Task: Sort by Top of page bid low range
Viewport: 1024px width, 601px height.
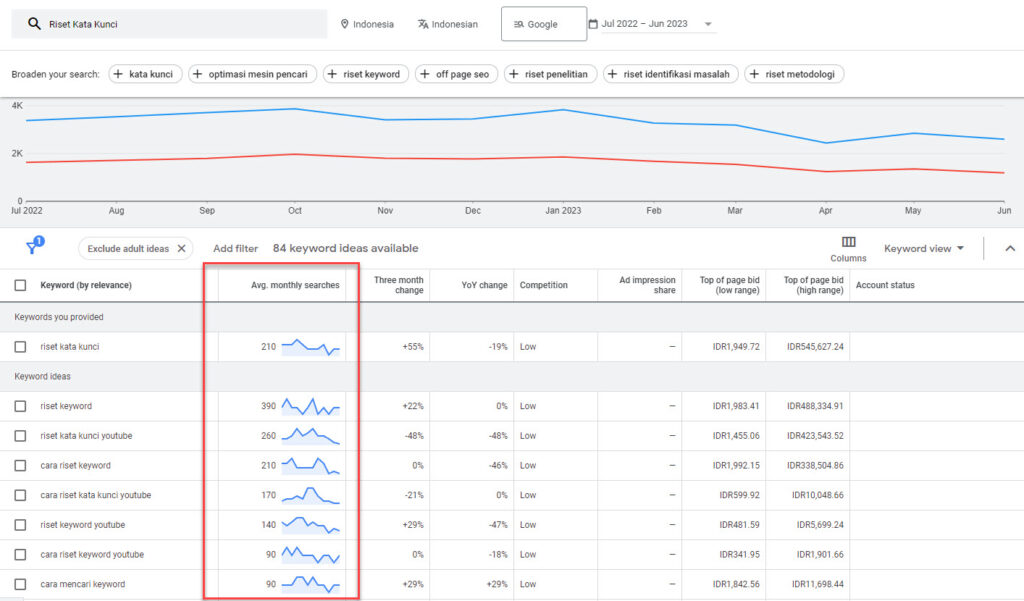Action: (729, 285)
